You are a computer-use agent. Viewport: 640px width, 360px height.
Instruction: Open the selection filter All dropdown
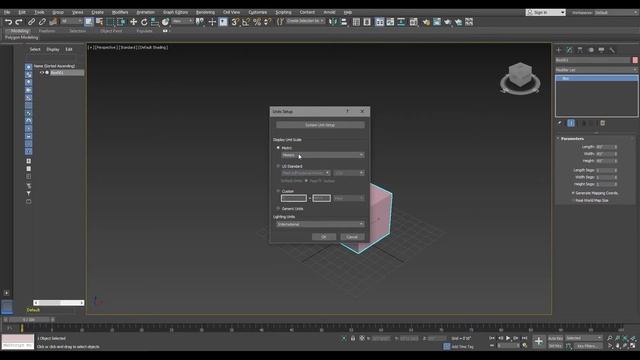[x=71, y=21]
